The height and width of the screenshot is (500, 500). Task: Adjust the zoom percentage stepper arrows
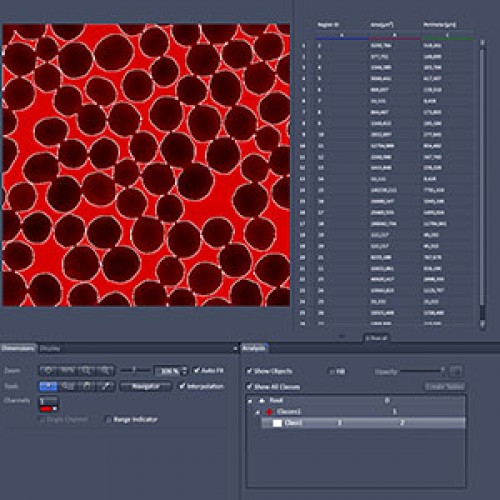185,370
